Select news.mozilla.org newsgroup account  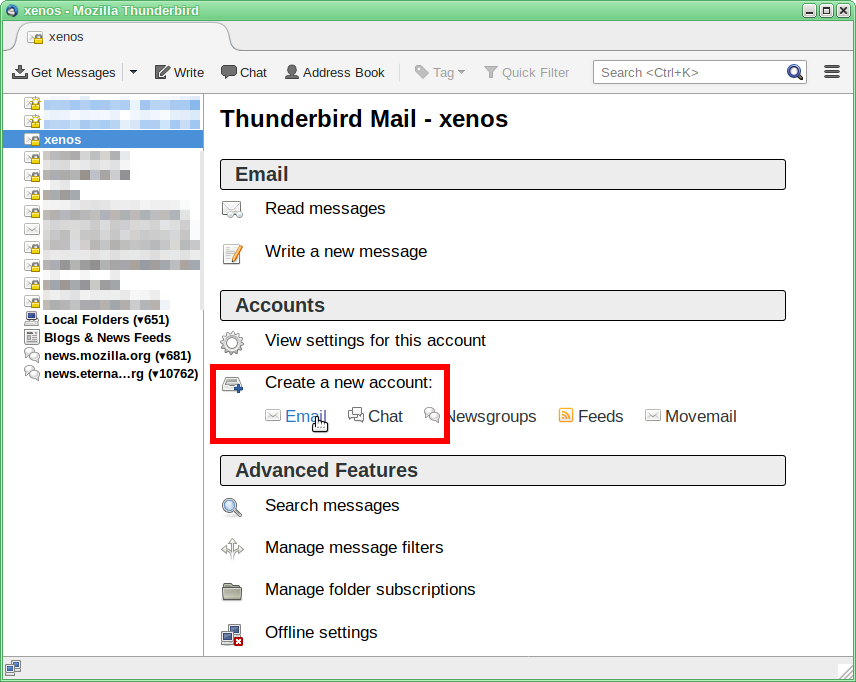click(117, 355)
